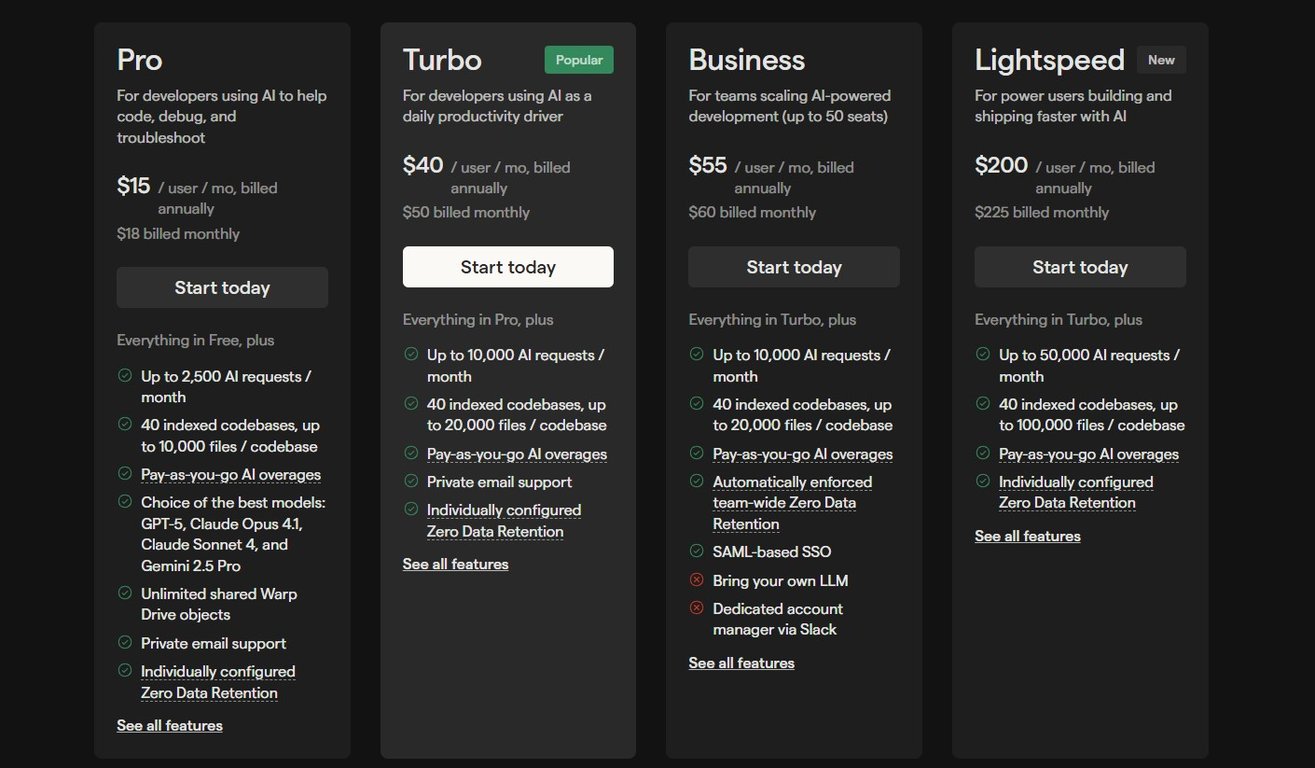The image size is (1315, 768).
Task: Open See all features link under Business
Action: (742, 663)
